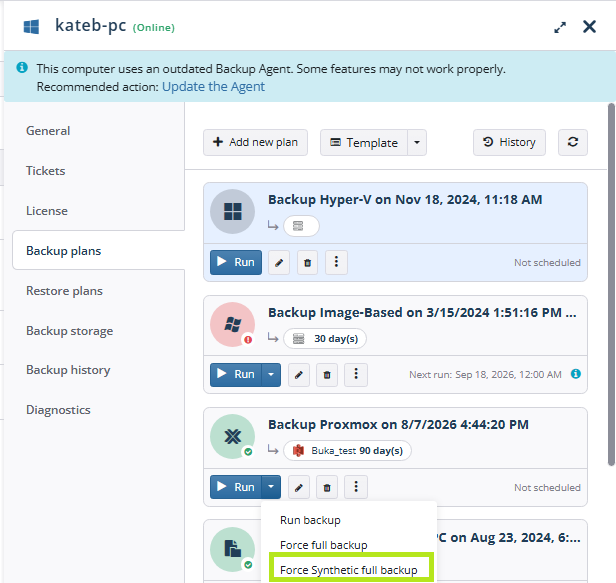Open the three-dot menu for Proxmox plan

point(356,487)
